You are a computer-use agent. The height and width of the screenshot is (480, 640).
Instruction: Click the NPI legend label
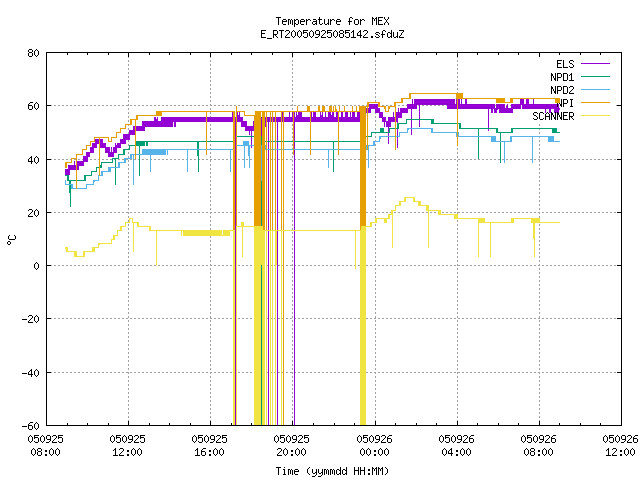[x=566, y=103]
